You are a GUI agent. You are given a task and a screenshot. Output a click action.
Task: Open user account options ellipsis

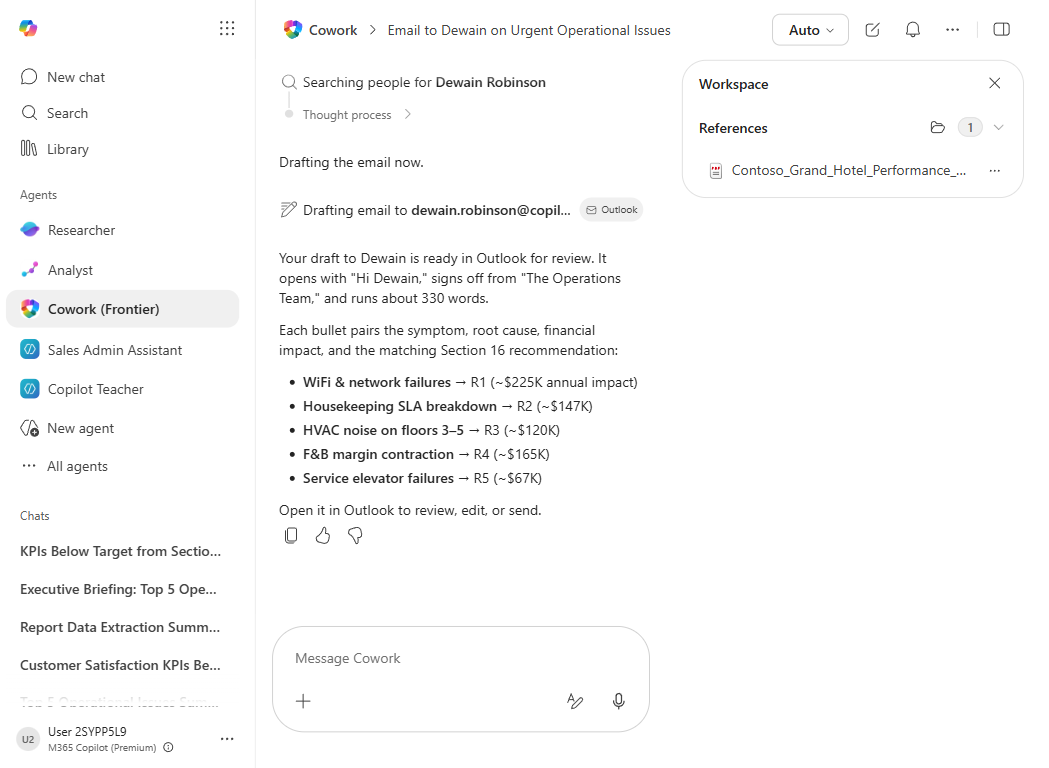(x=227, y=739)
